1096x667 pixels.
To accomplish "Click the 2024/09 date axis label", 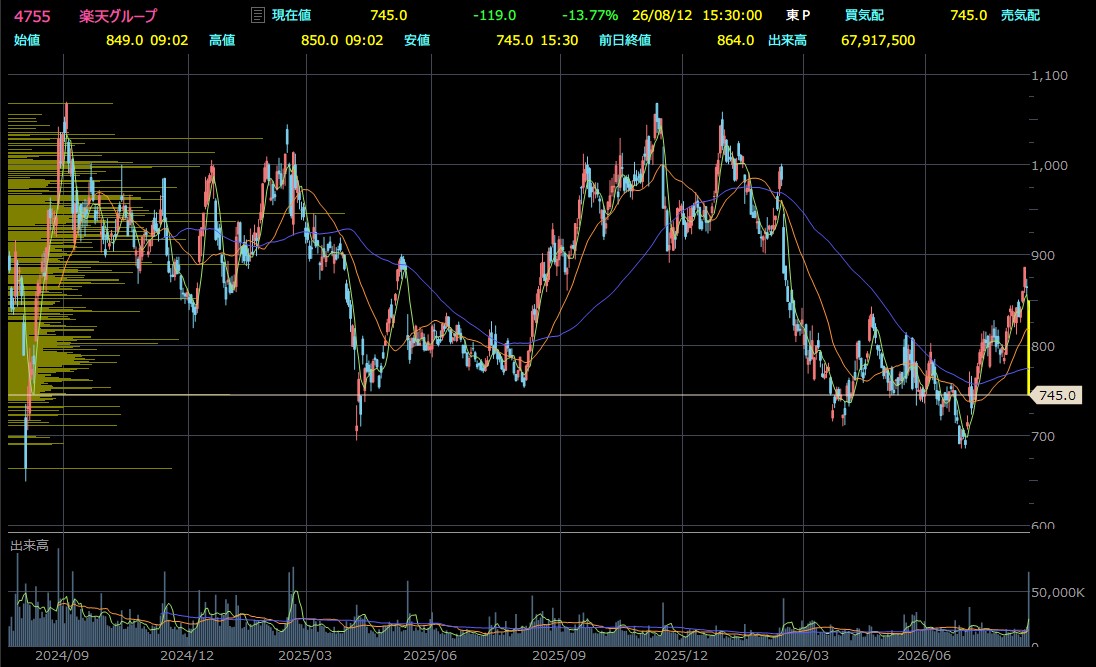I will [62, 656].
